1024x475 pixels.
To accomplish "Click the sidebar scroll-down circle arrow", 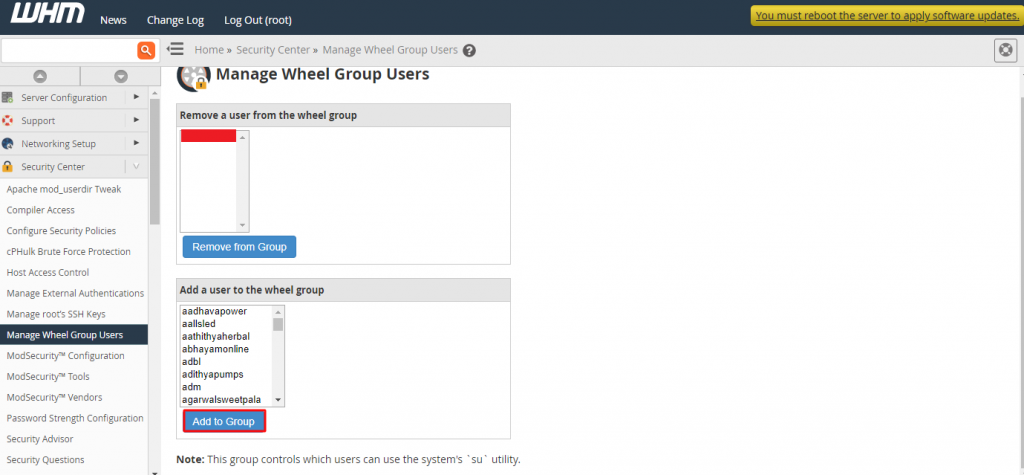I will point(120,76).
